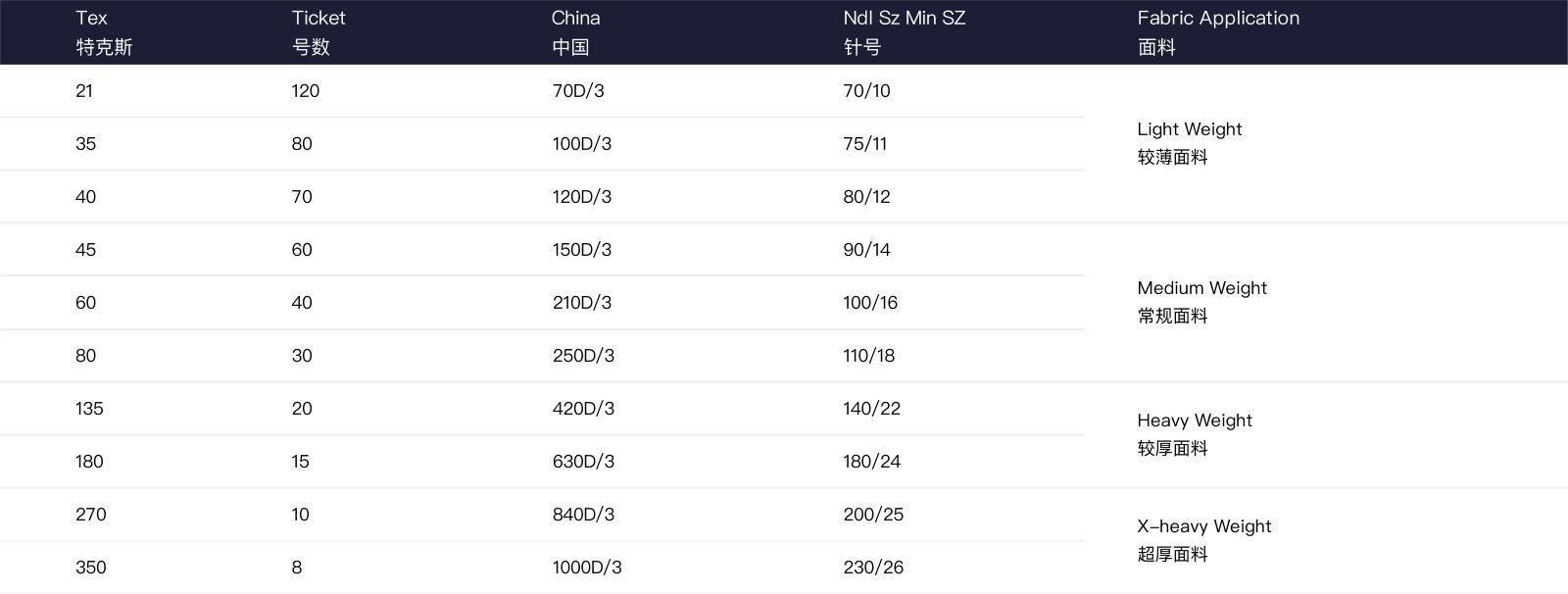Select the Light Weight fabric cell

click(x=1189, y=143)
